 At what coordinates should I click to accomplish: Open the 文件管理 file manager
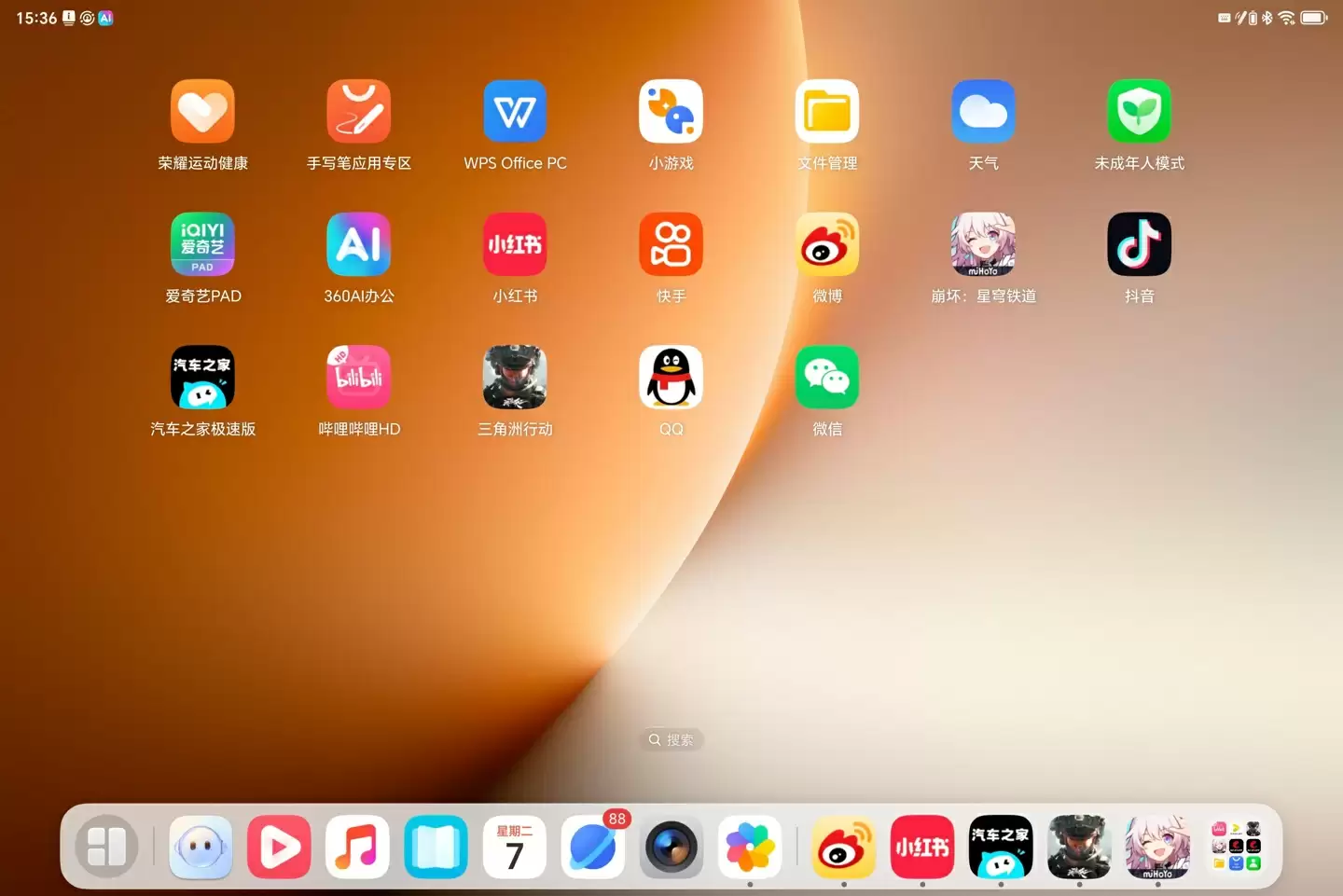pos(827,111)
